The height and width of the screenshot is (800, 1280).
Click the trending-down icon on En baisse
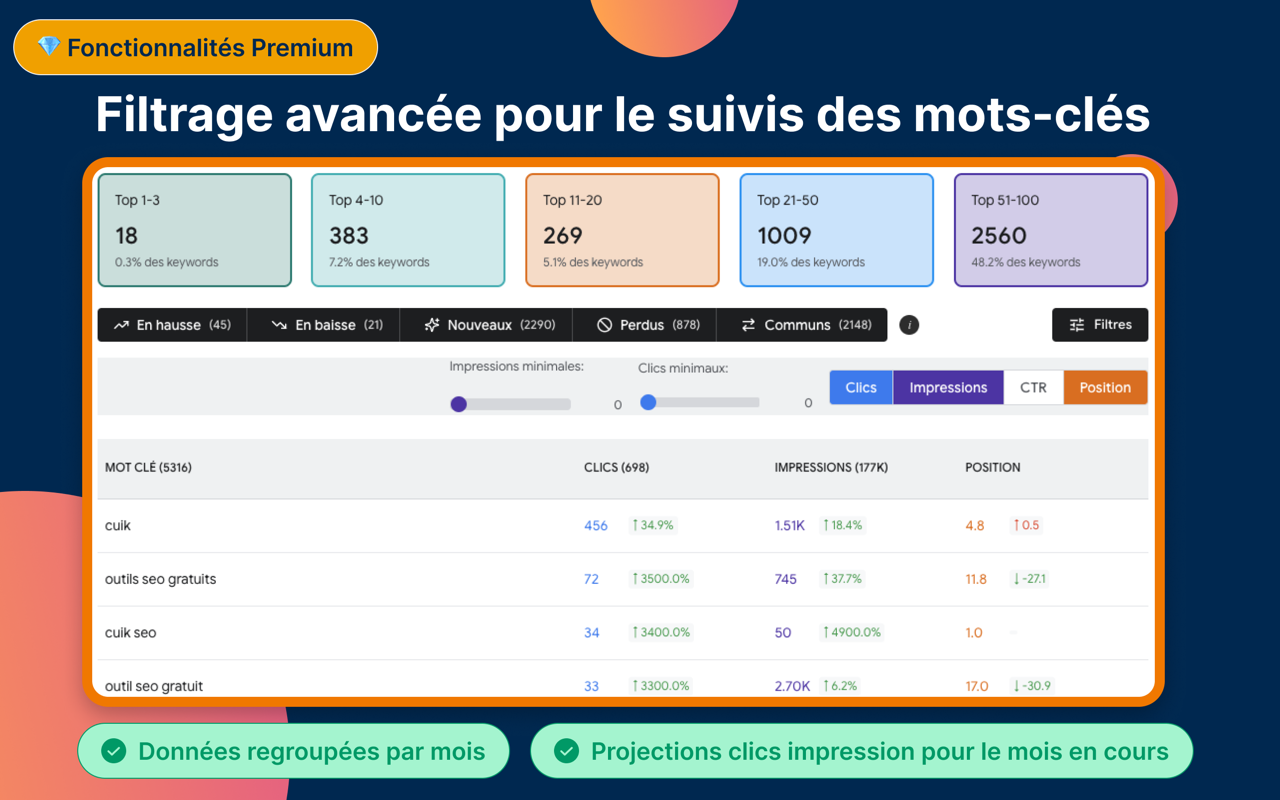click(x=279, y=325)
